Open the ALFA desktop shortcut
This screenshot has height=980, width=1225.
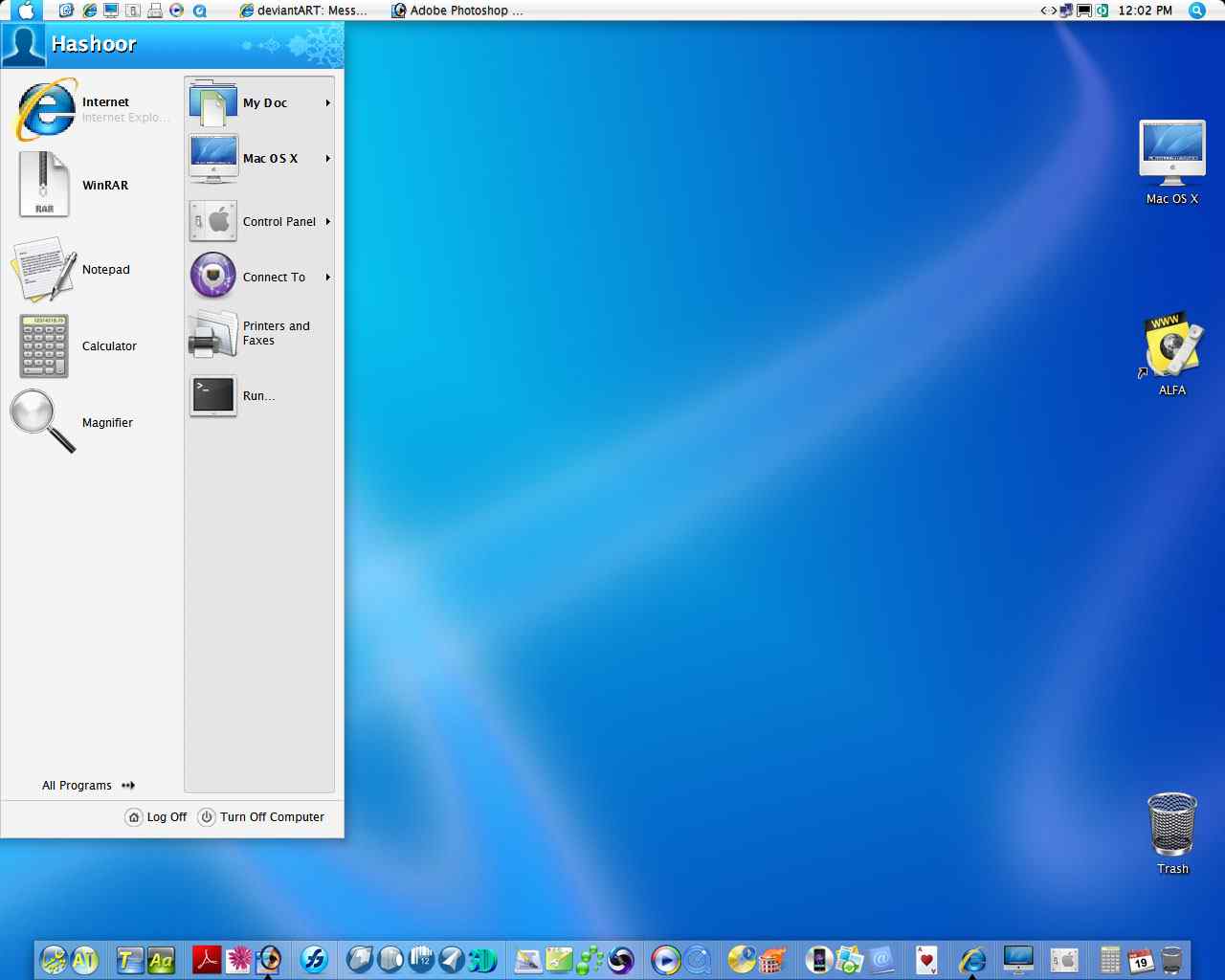1171,352
